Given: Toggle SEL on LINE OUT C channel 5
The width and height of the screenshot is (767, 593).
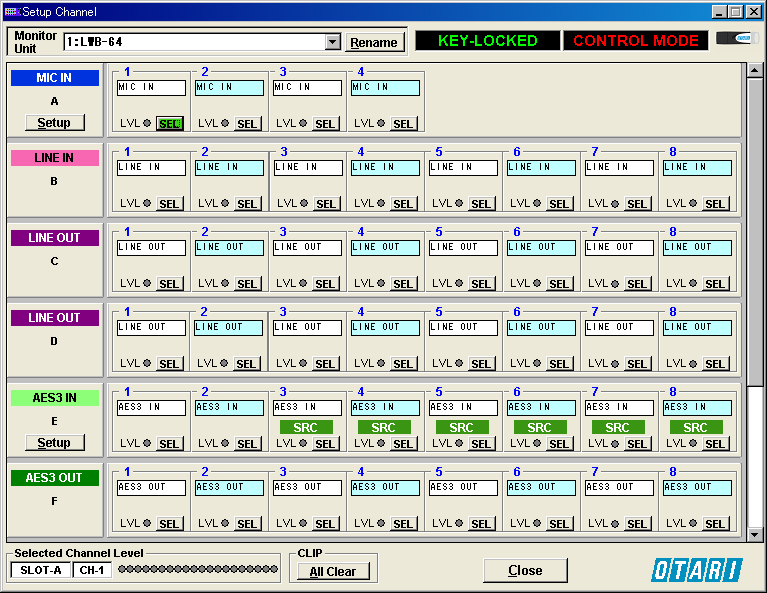Looking at the screenshot, I should click(x=481, y=284).
